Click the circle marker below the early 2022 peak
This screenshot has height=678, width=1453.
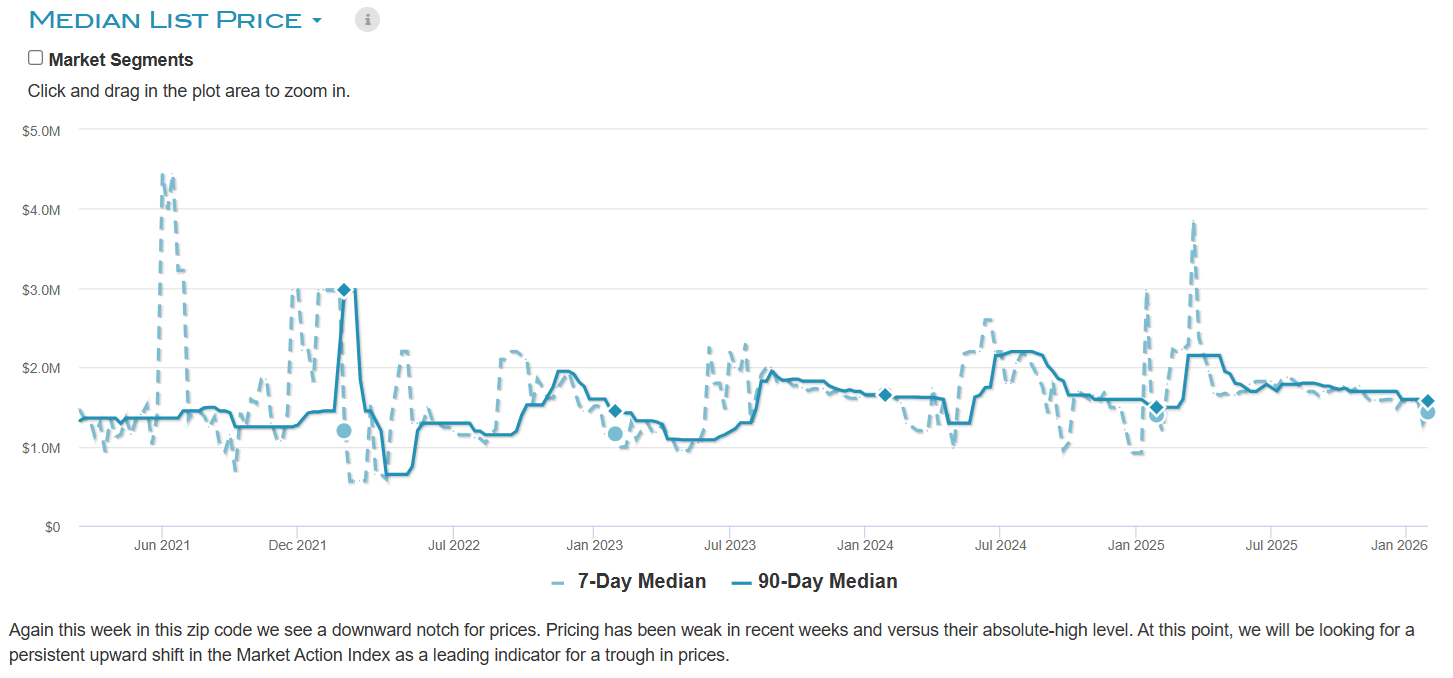(x=344, y=431)
